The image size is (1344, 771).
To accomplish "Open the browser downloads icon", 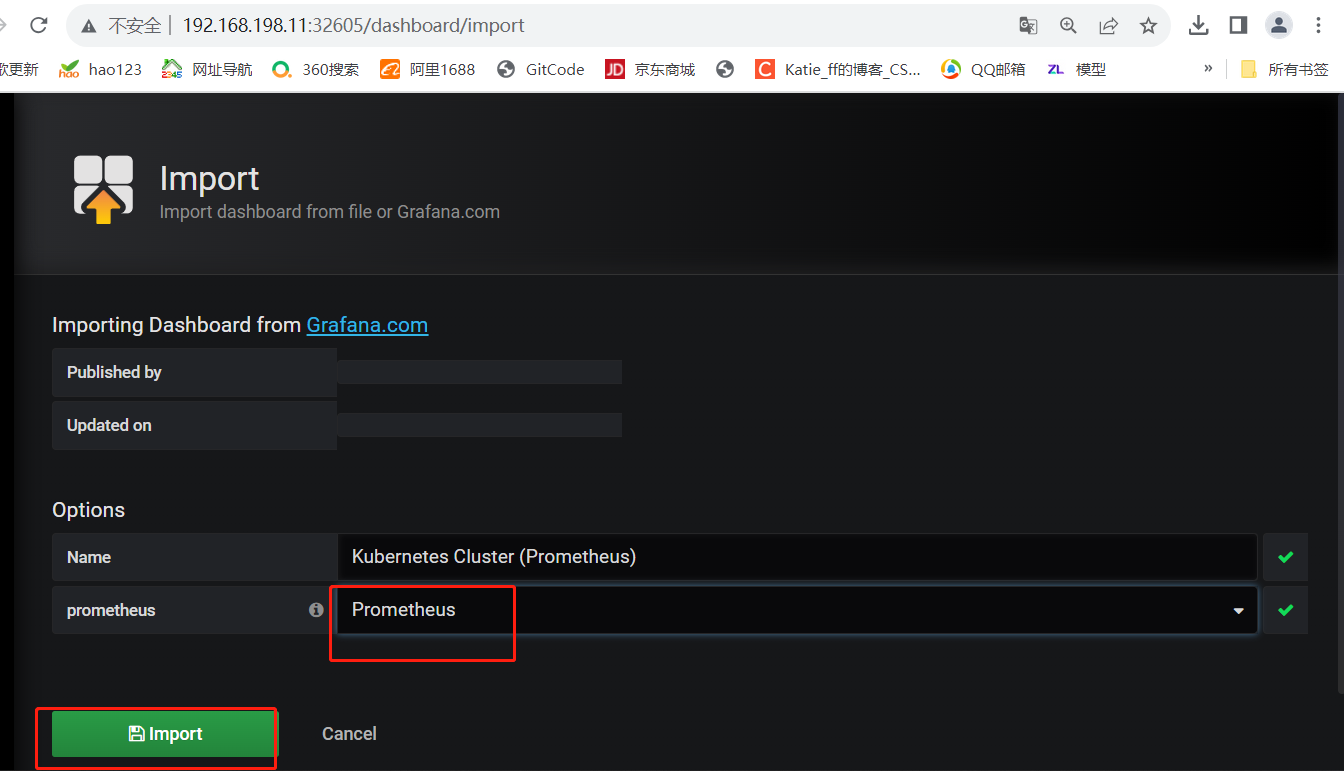I will [x=1199, y=25].
